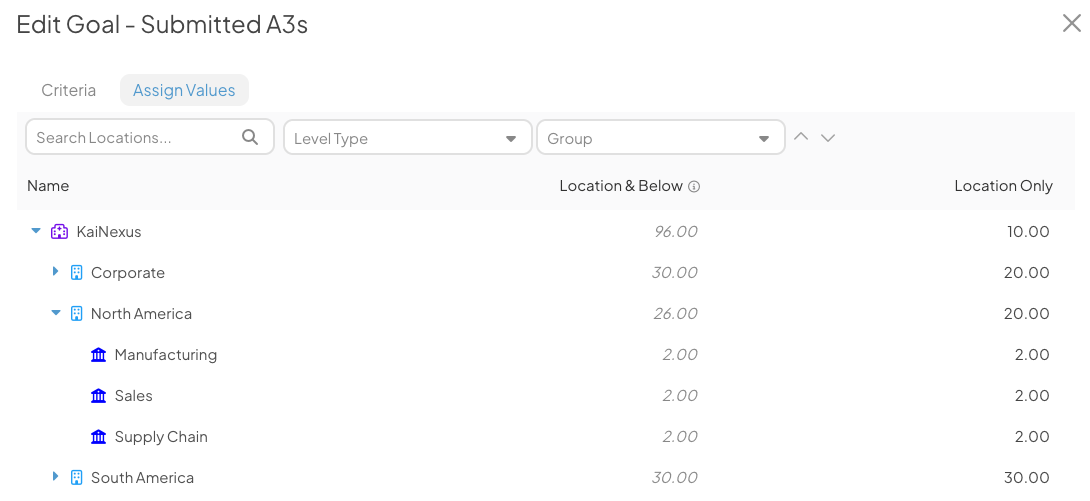The width and height of the screenshot is (1090, 501).
Task: Click the Location & Below info icon
Action: [694, 186]
